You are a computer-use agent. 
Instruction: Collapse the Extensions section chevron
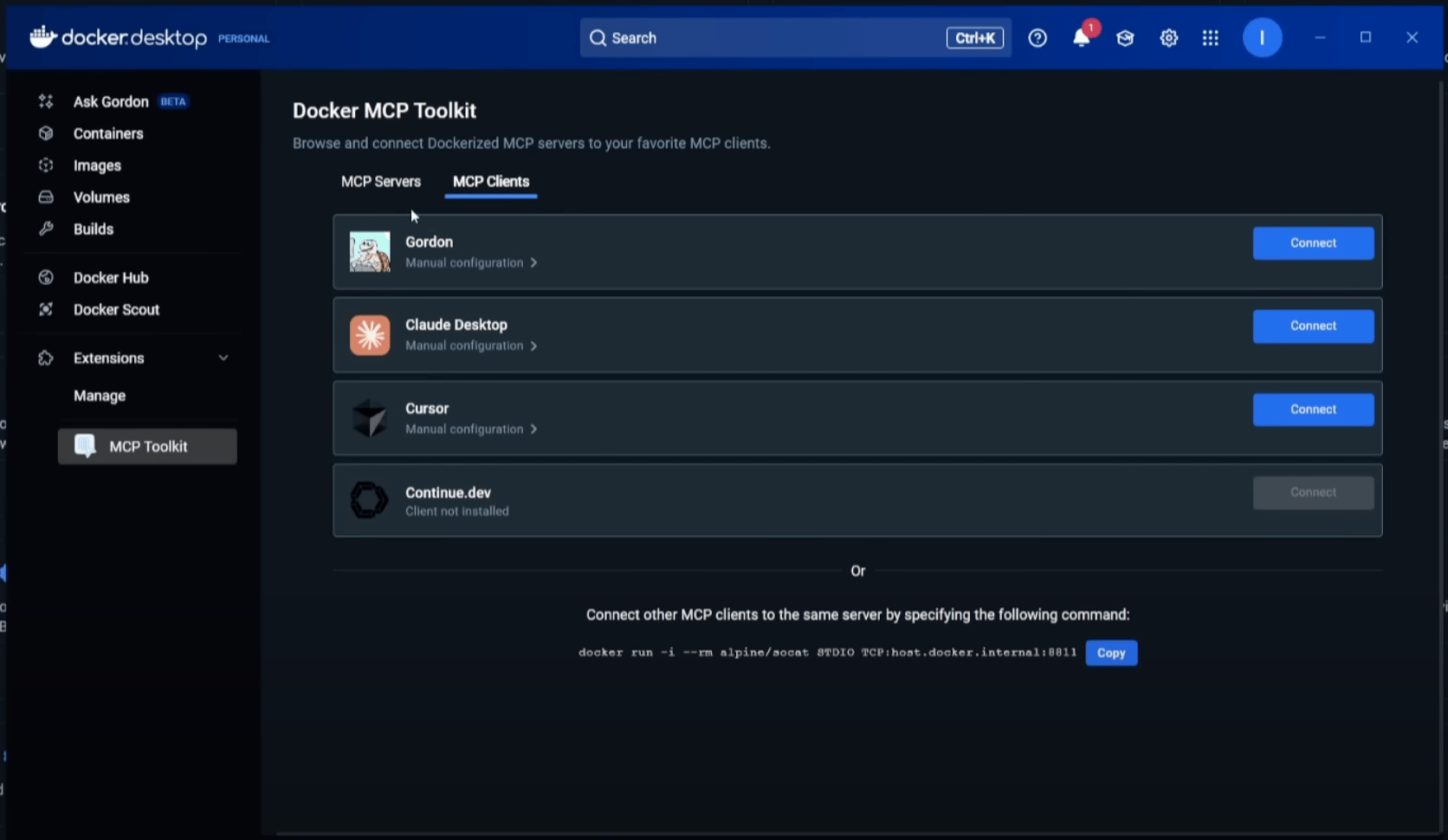click(x=223, y=358)
